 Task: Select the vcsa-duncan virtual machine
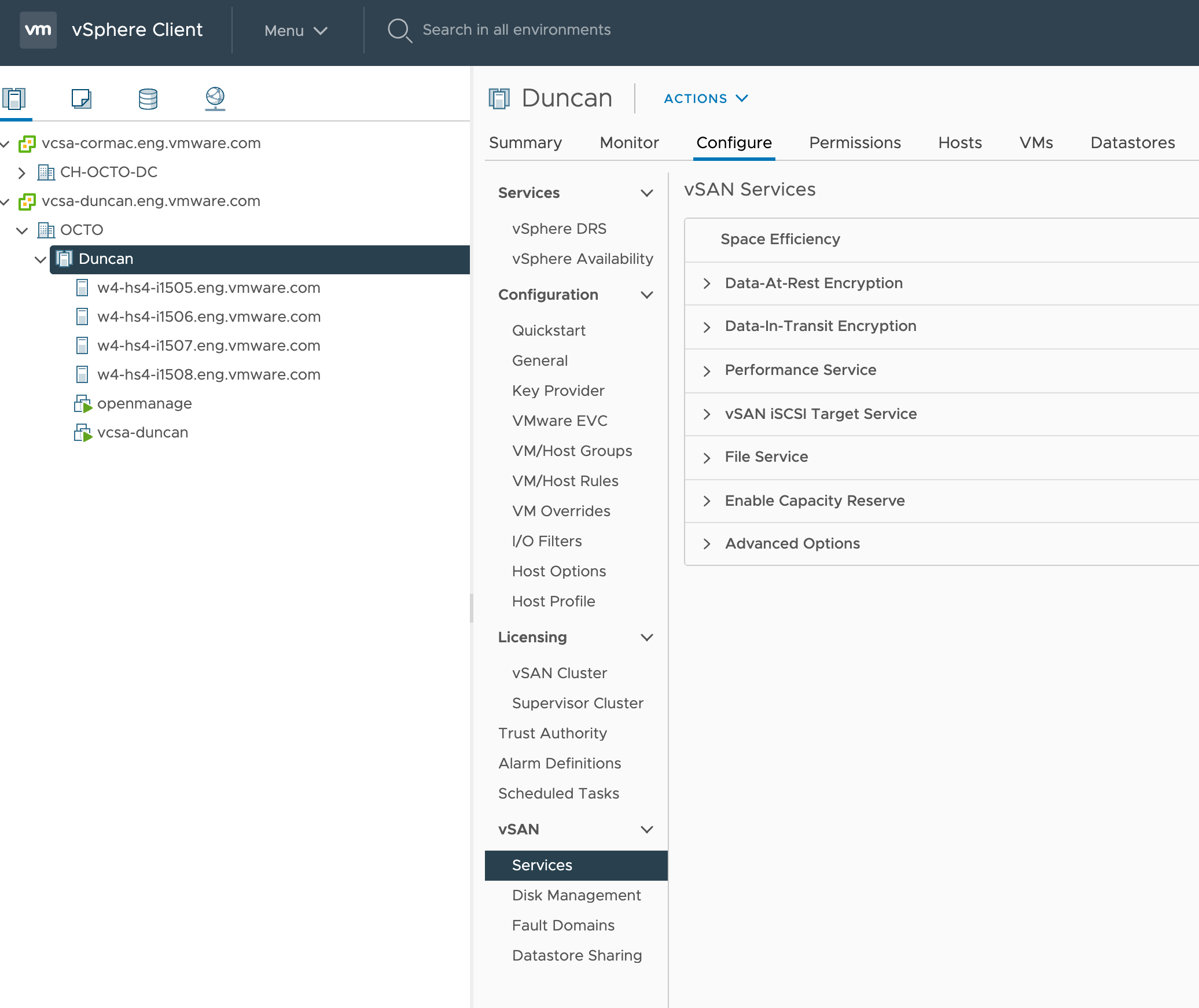142,432
